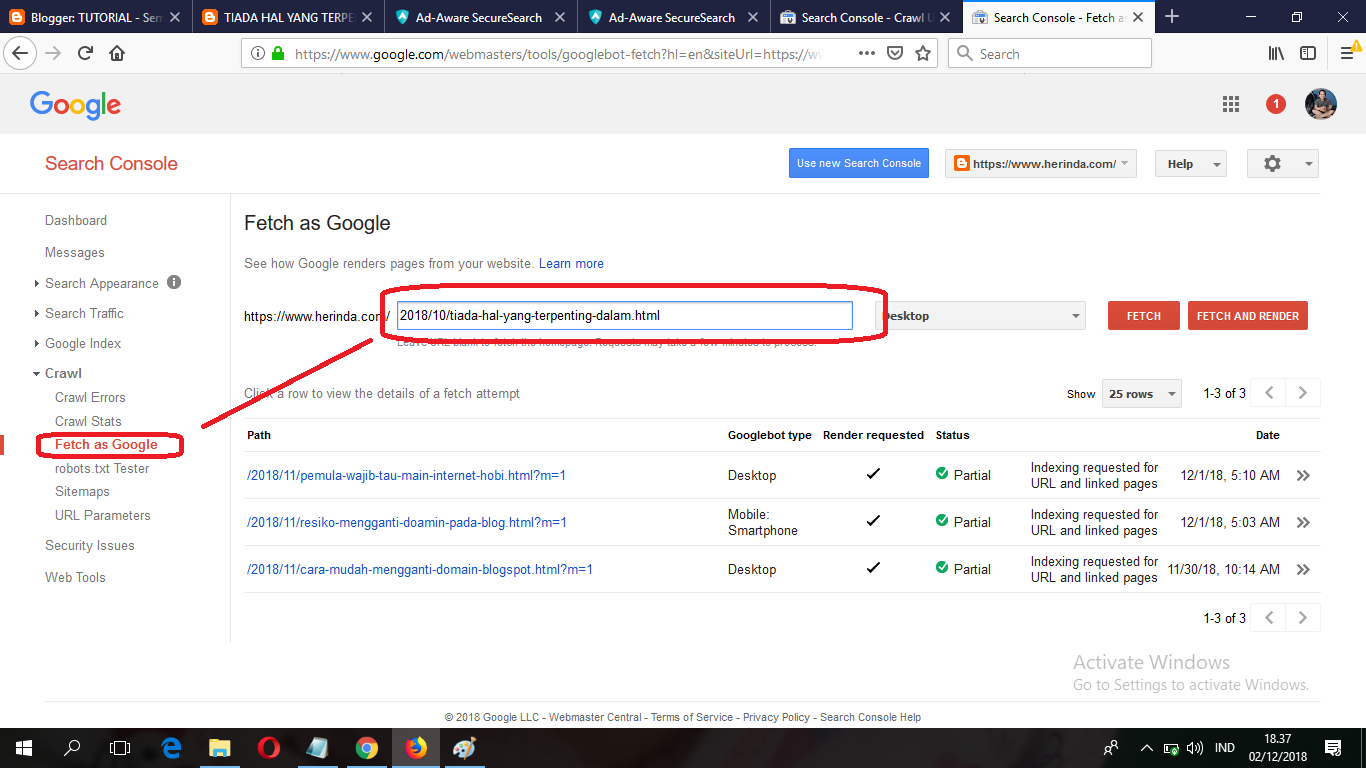The height and width of the screenshot is (768, 1366).
Task: Open Opera browser from taskbar
Action: 268,748
